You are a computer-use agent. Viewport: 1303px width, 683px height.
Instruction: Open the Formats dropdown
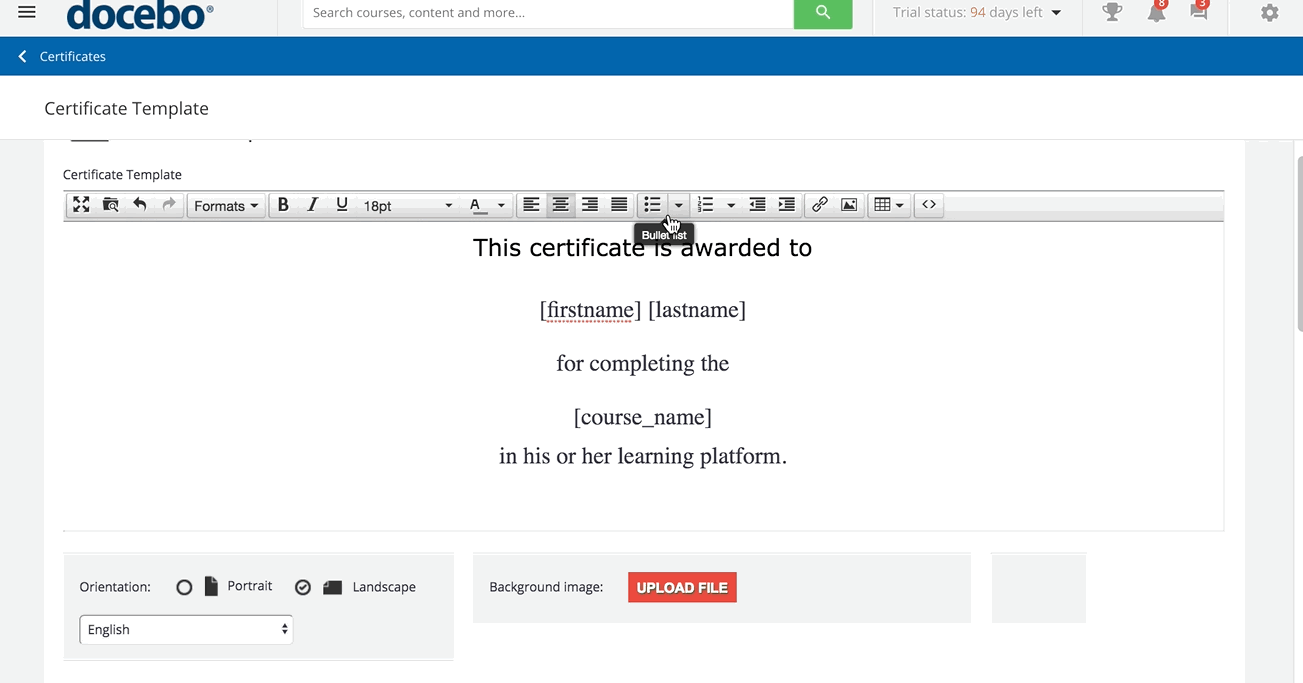point(226,206)
